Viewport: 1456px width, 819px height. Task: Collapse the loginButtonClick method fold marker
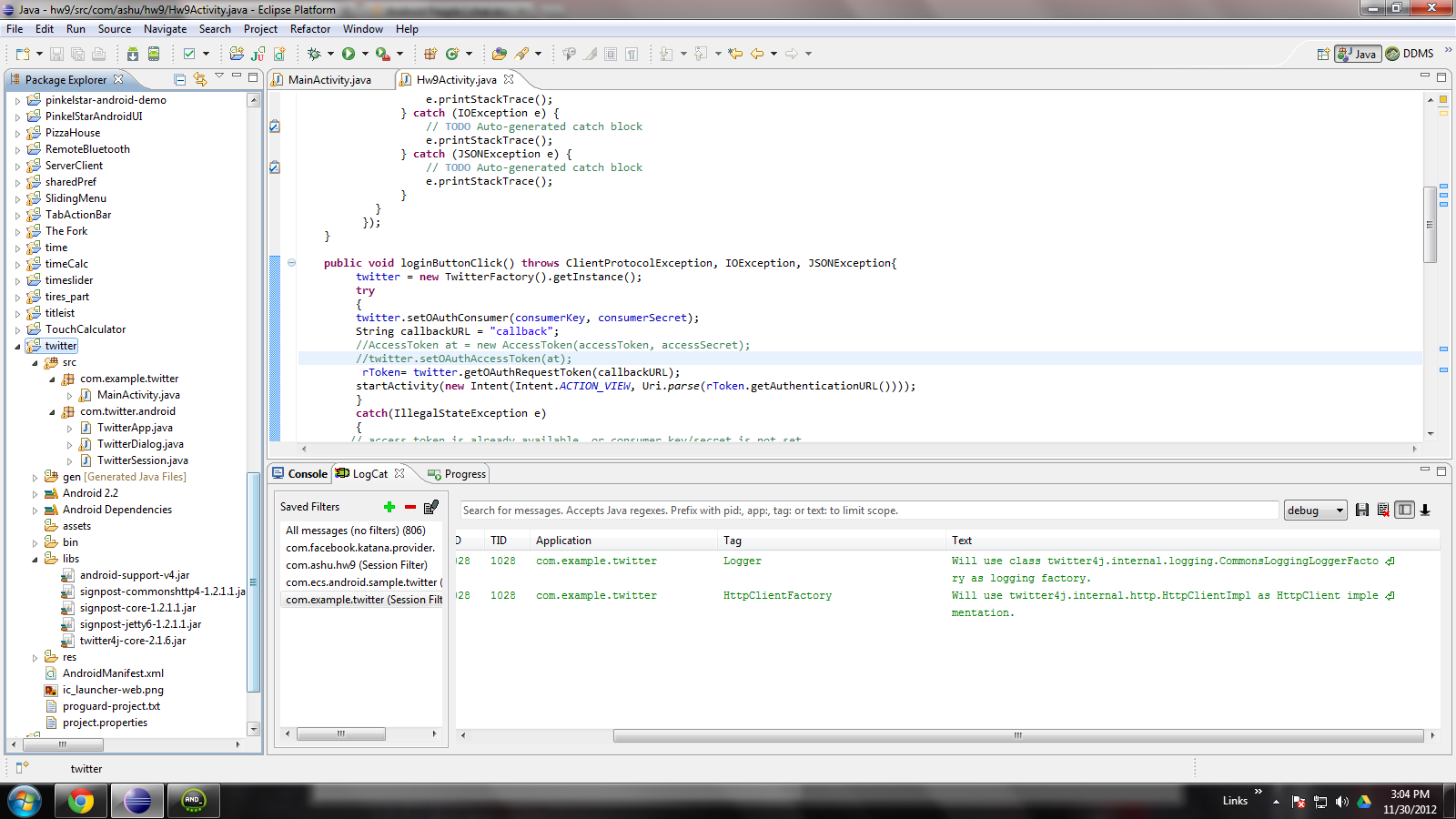point(291,263)
